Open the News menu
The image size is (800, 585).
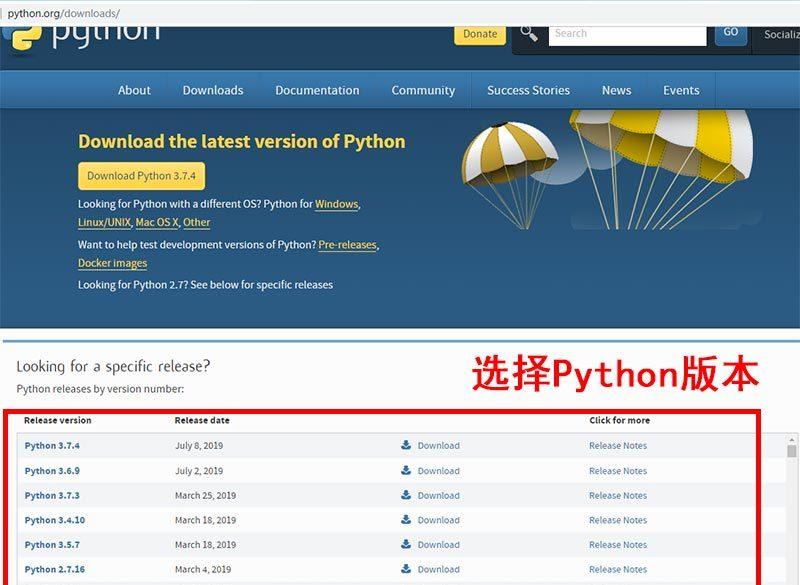click(616, 90)
